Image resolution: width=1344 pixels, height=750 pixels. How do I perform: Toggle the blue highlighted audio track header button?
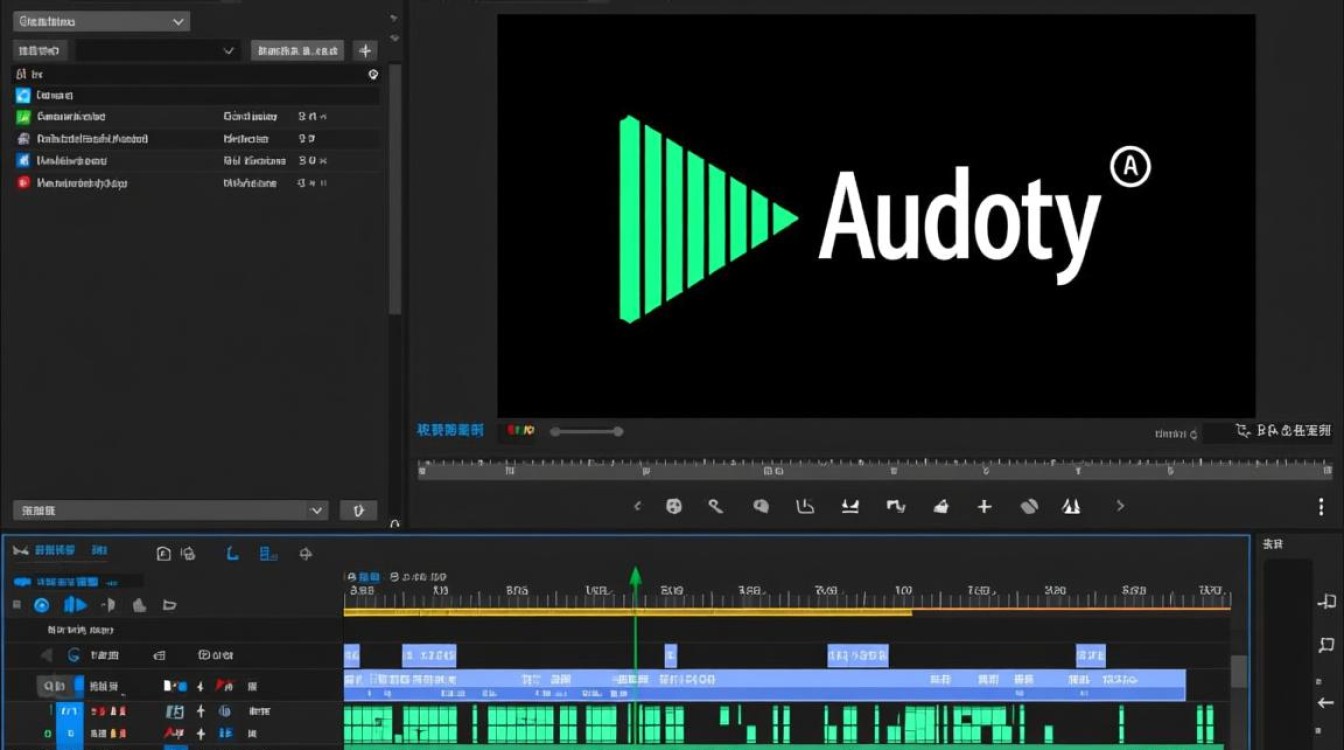[x=69, y=712]
